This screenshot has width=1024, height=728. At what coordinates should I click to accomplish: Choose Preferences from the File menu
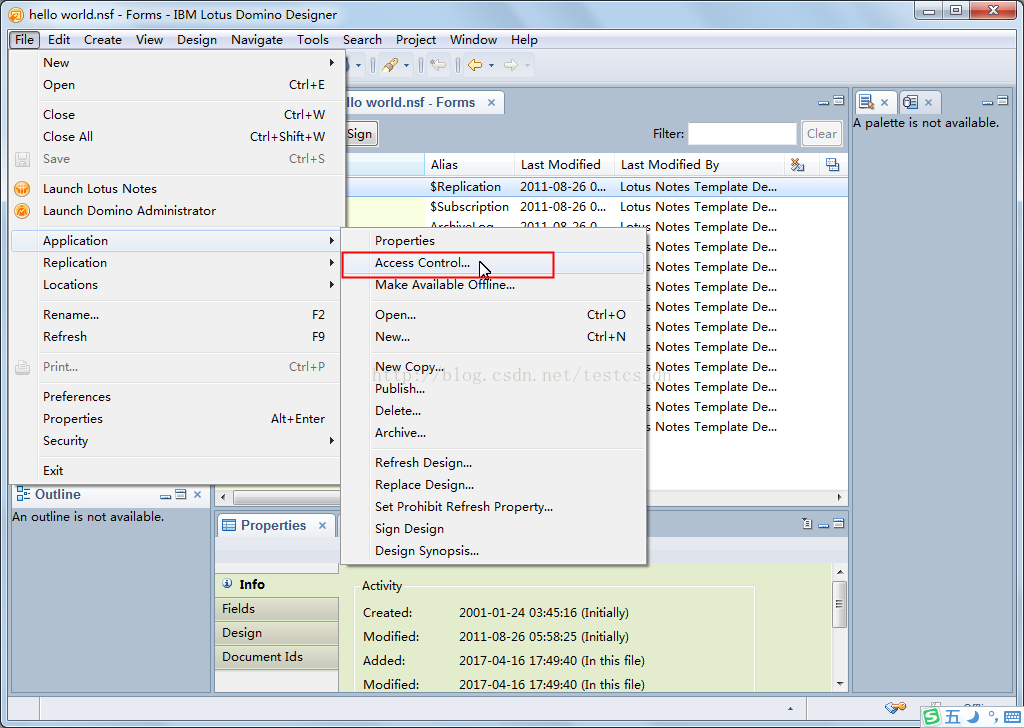175,397
